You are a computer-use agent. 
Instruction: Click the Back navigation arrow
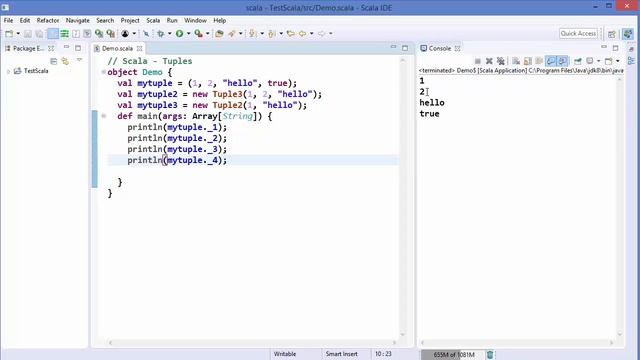click(x=302, y=33)
